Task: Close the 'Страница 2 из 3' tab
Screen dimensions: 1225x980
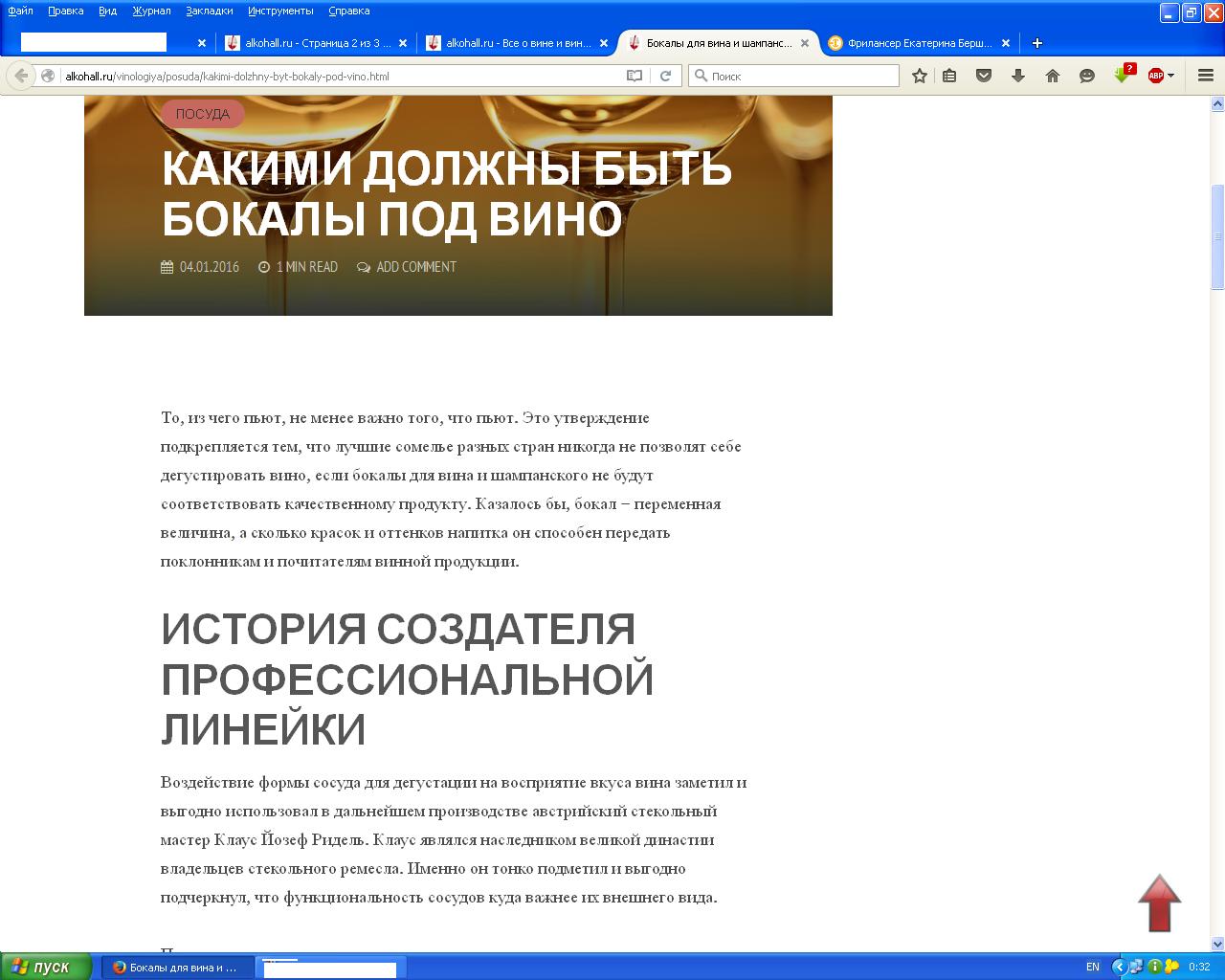Action: 402,43
